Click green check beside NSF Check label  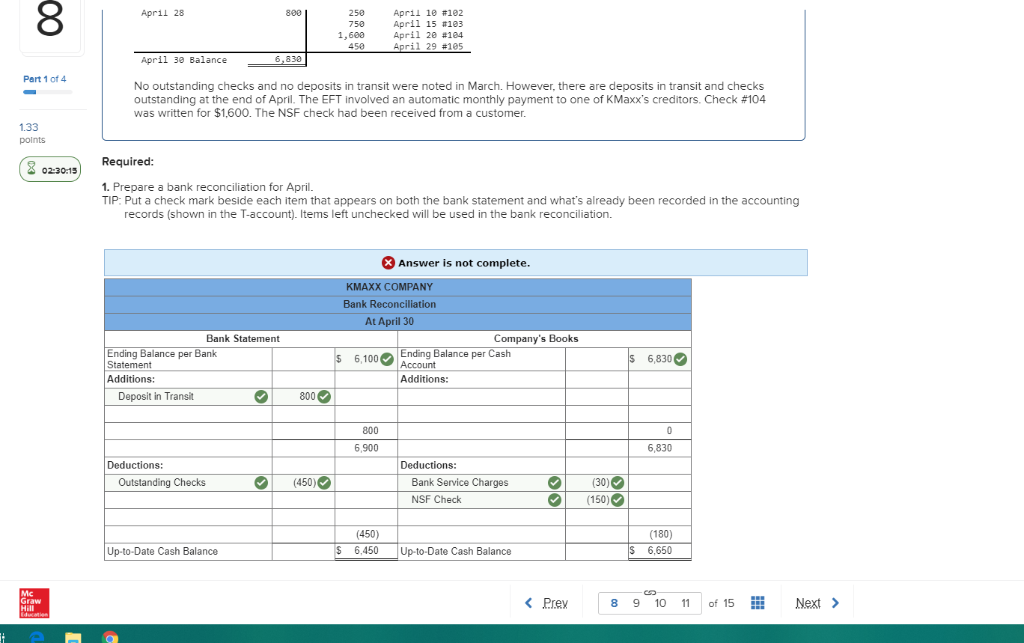coord(554,499)
